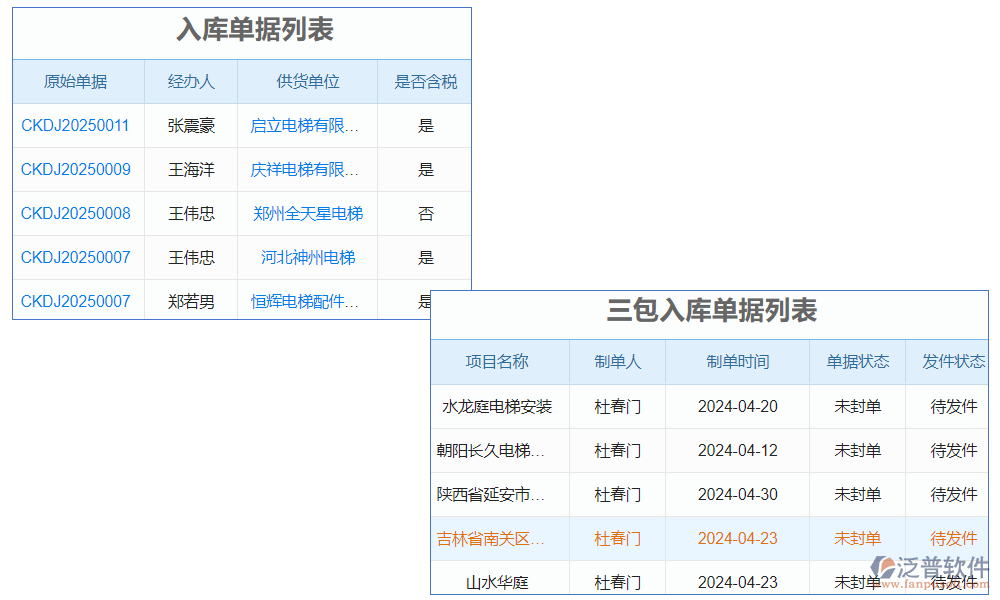Viewport: 1000px width, 600px height.
Task: Open document CKDJ20250008
Action: (x=75, y=213)
